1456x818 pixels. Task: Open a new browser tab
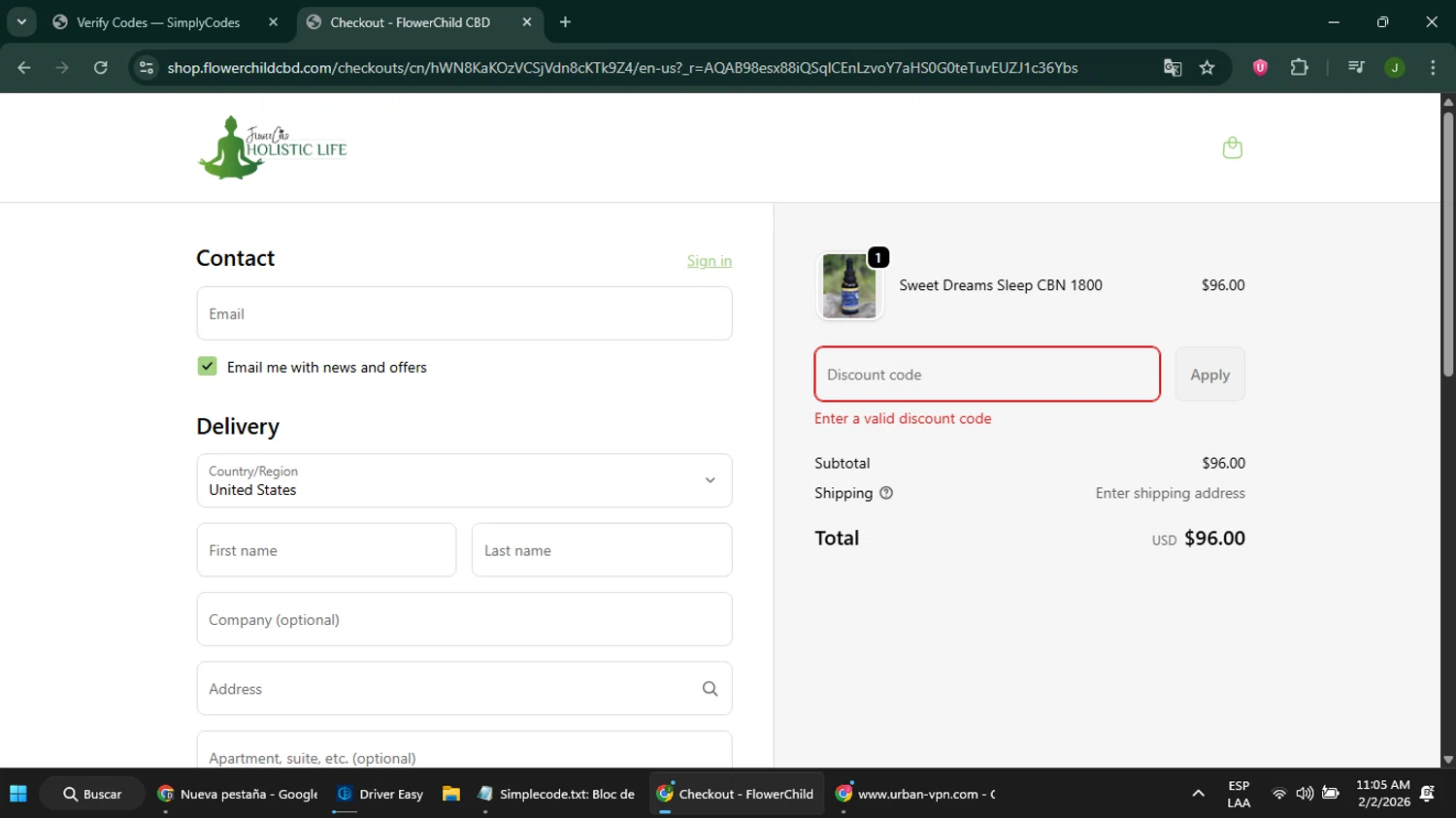pyautogui.click(x=565, y=22)
